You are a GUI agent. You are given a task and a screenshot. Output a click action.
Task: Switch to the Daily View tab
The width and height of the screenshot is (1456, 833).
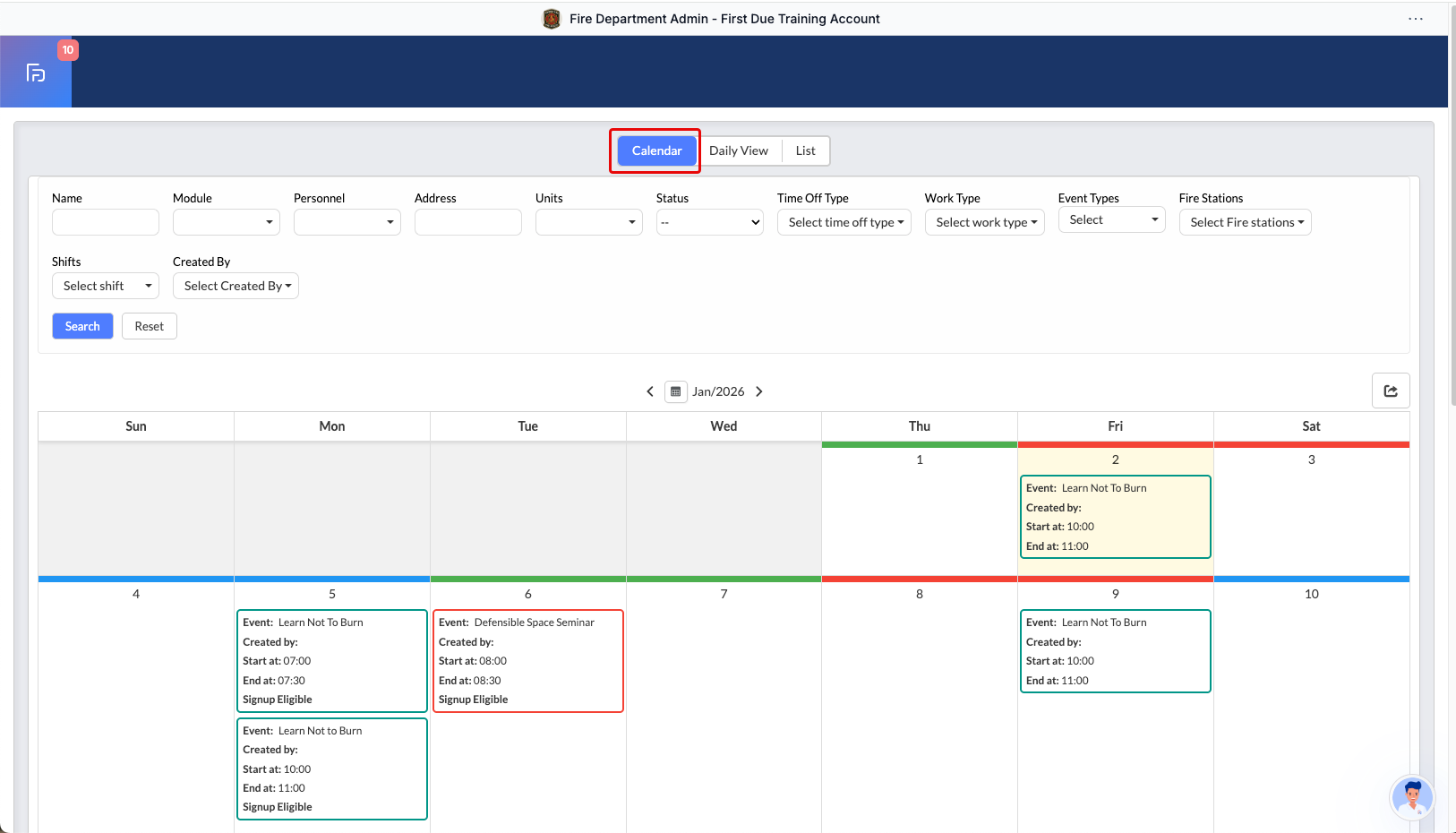pos(738,150)
